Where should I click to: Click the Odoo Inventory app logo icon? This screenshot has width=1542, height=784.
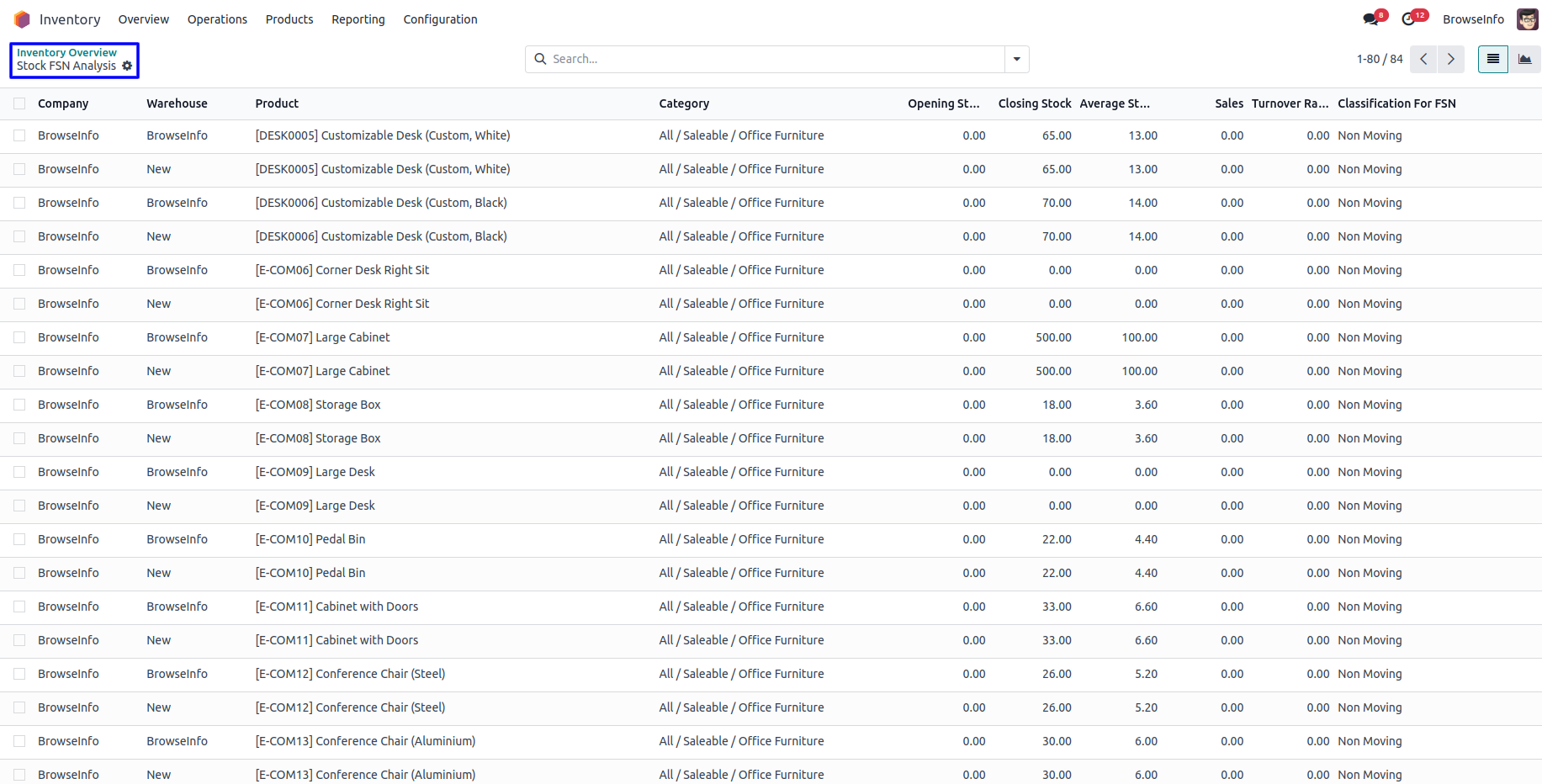(x=22, y=19)
